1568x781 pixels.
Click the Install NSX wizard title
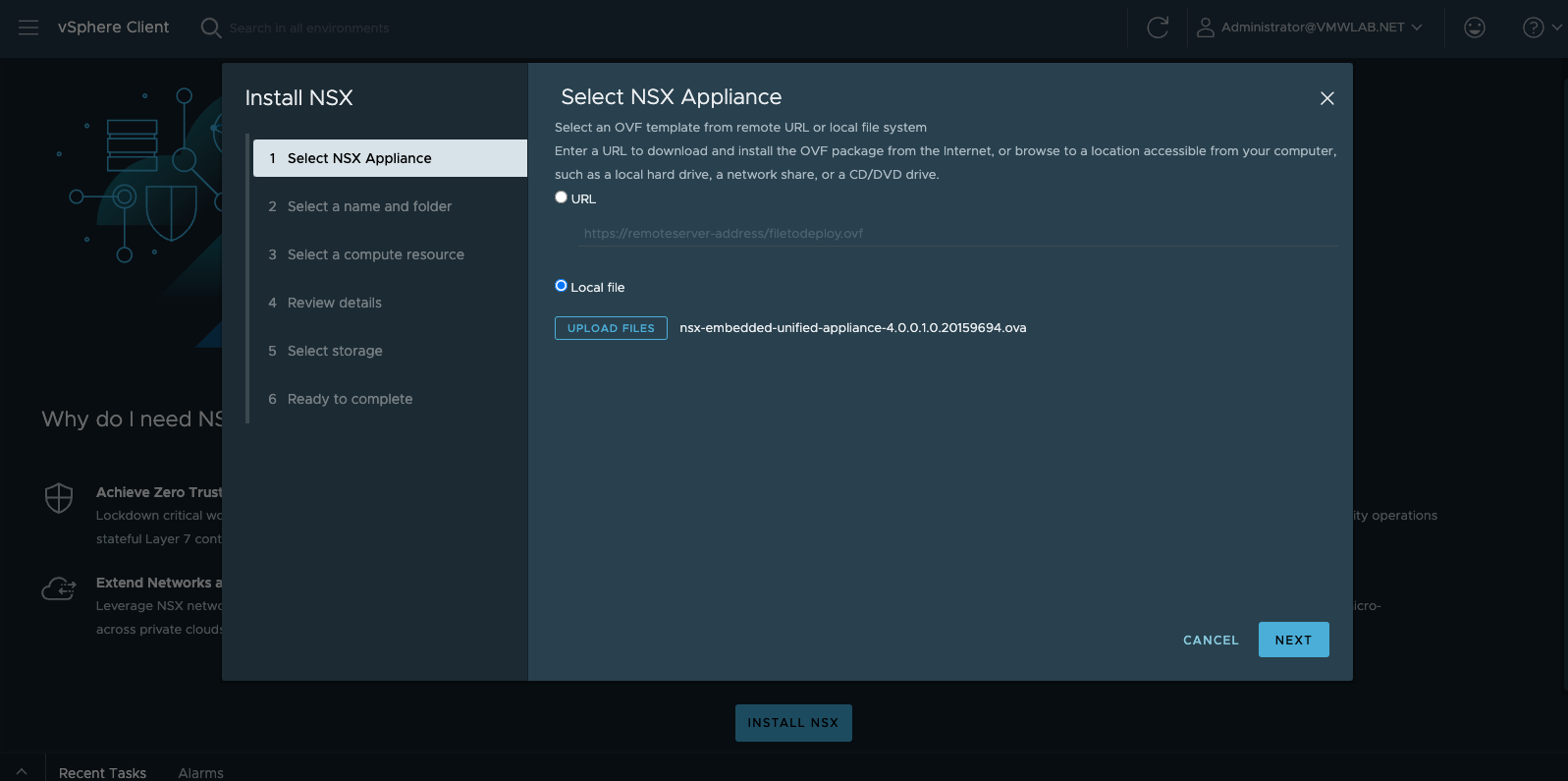[x=298, y=98]
